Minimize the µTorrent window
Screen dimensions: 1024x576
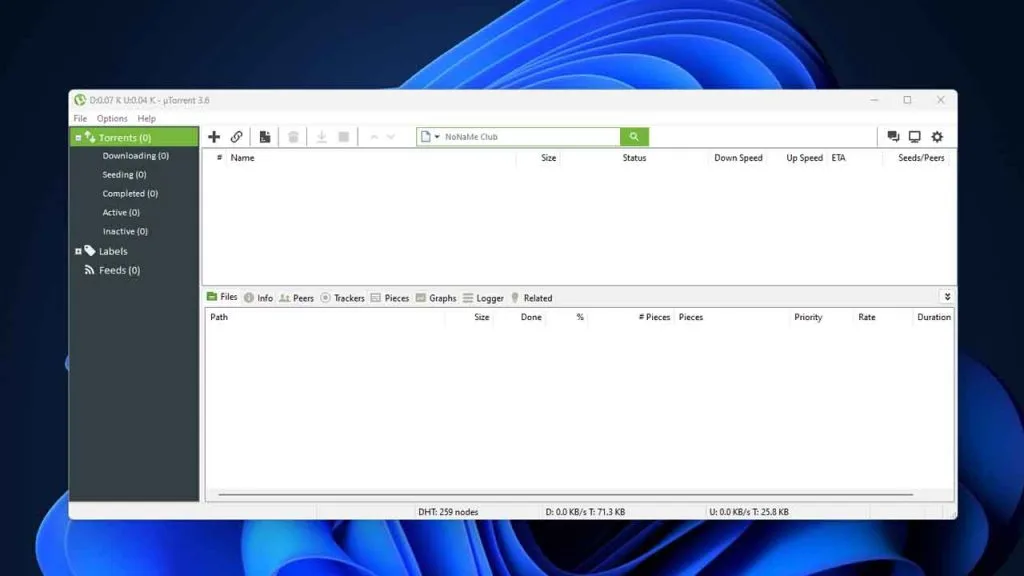coord(874,100)
